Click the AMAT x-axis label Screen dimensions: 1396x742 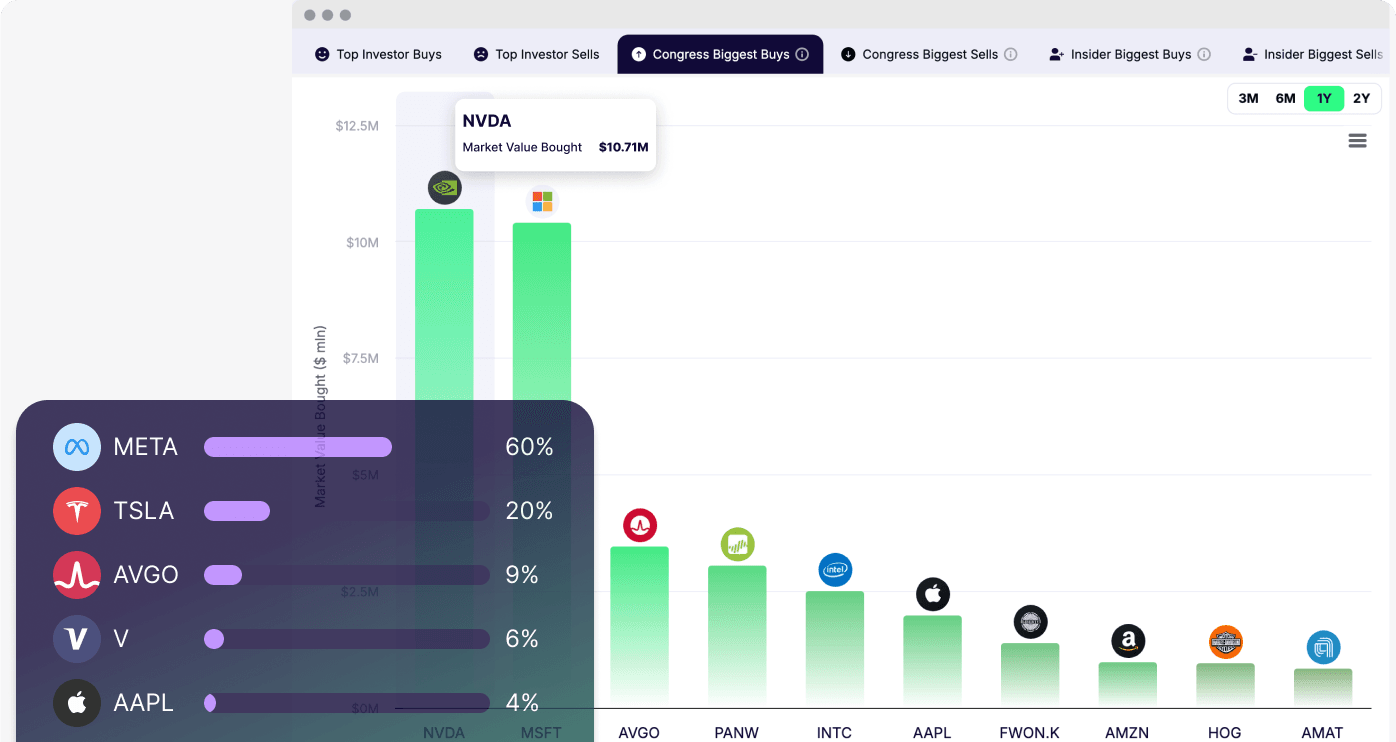coord(1322,733)
